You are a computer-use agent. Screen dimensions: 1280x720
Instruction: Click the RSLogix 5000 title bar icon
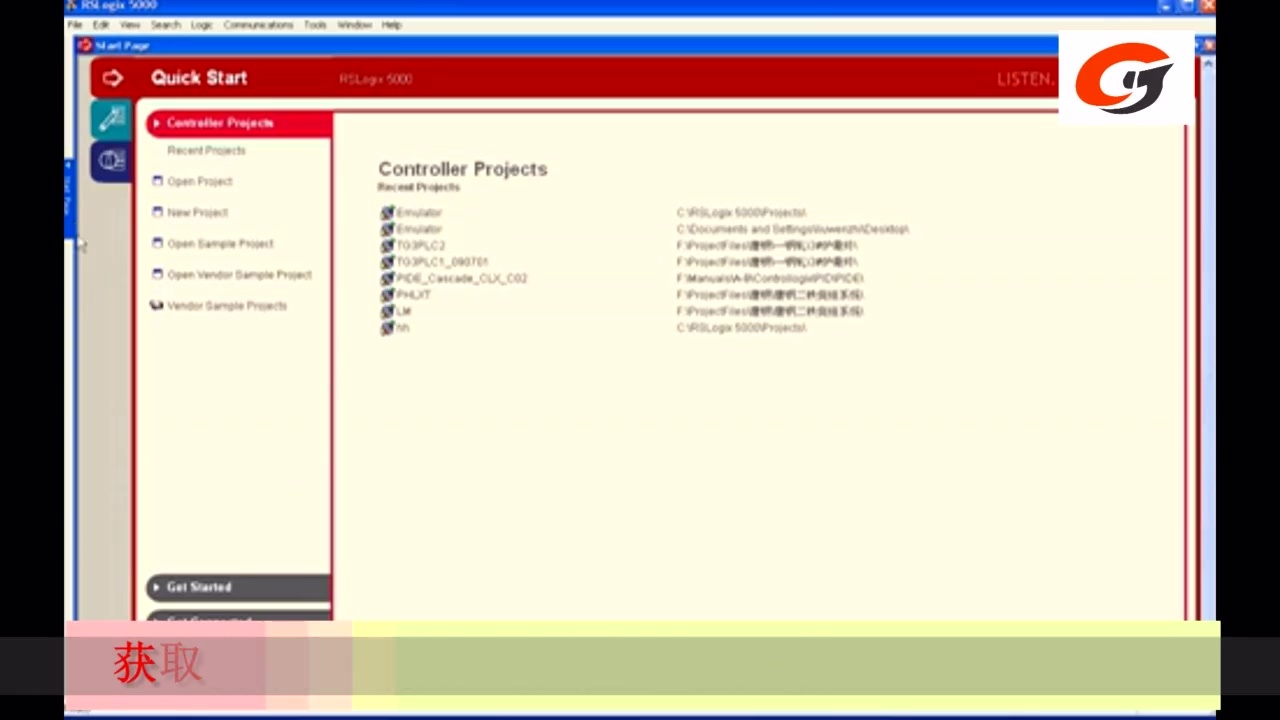coord(72,6)
